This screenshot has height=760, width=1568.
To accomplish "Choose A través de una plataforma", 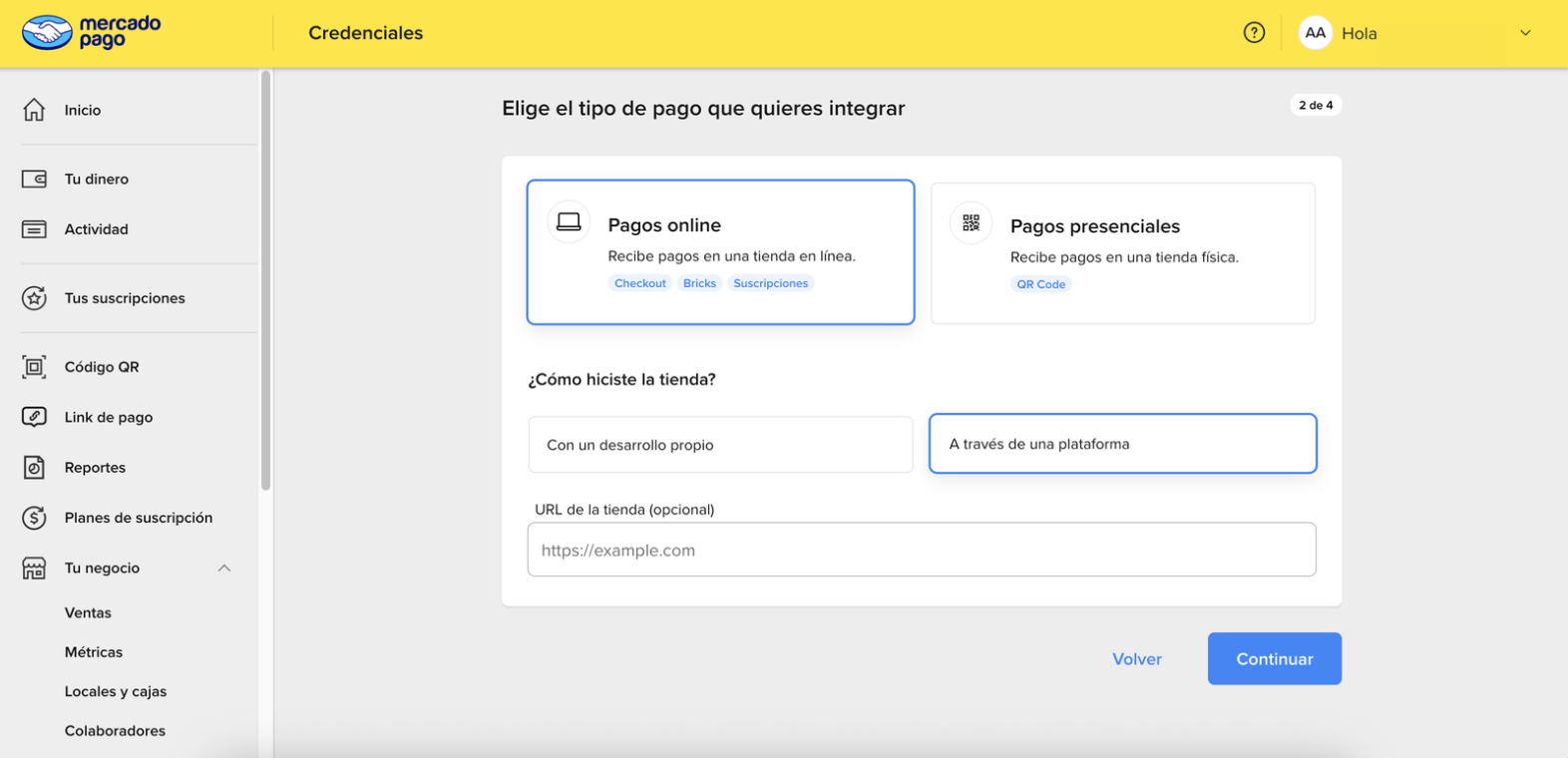I will [1123, 444].
